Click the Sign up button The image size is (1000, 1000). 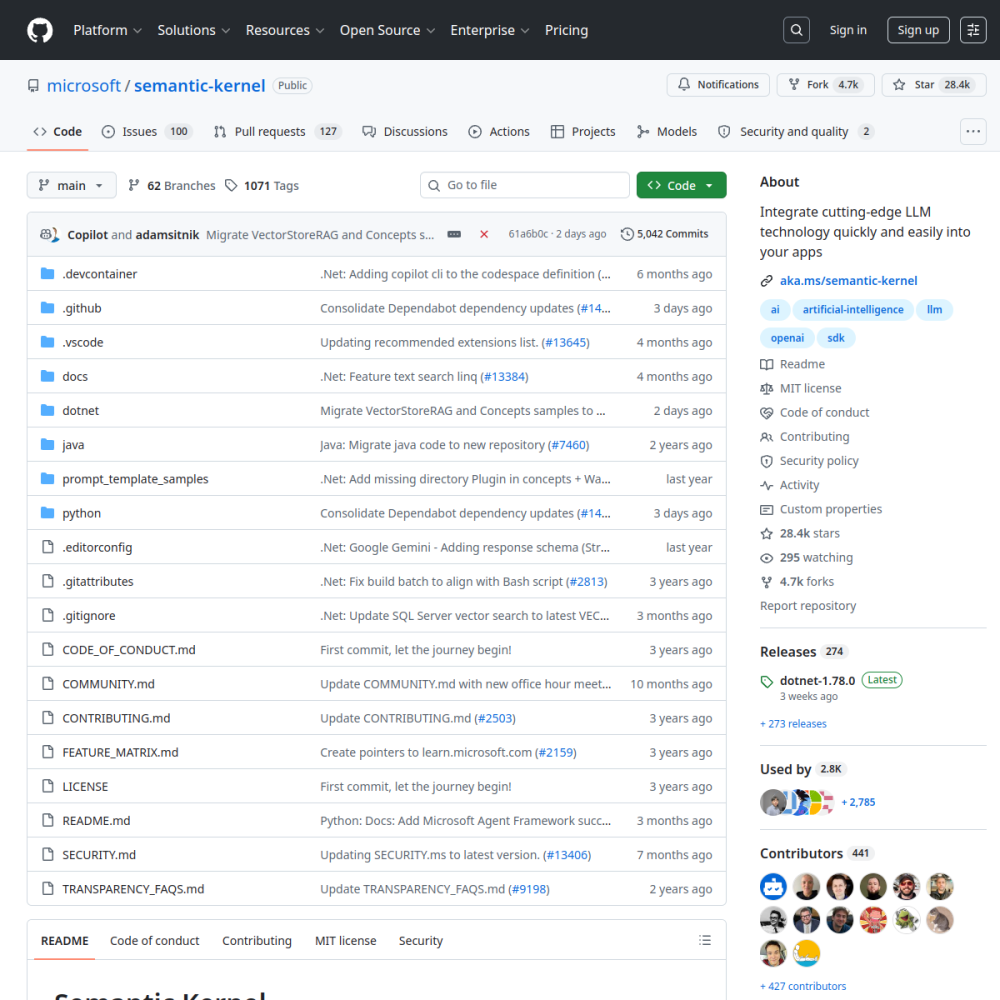918,30
